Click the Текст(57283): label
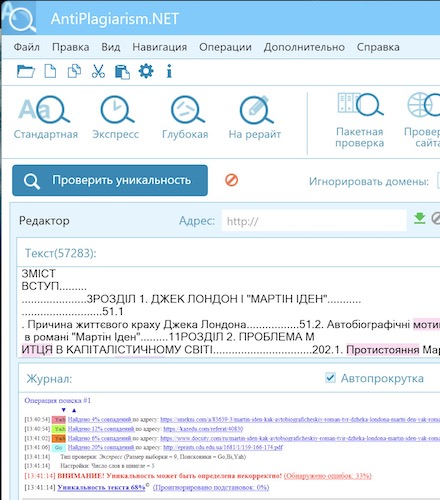This screenshot has height=500, width=440. coord(61,253)
